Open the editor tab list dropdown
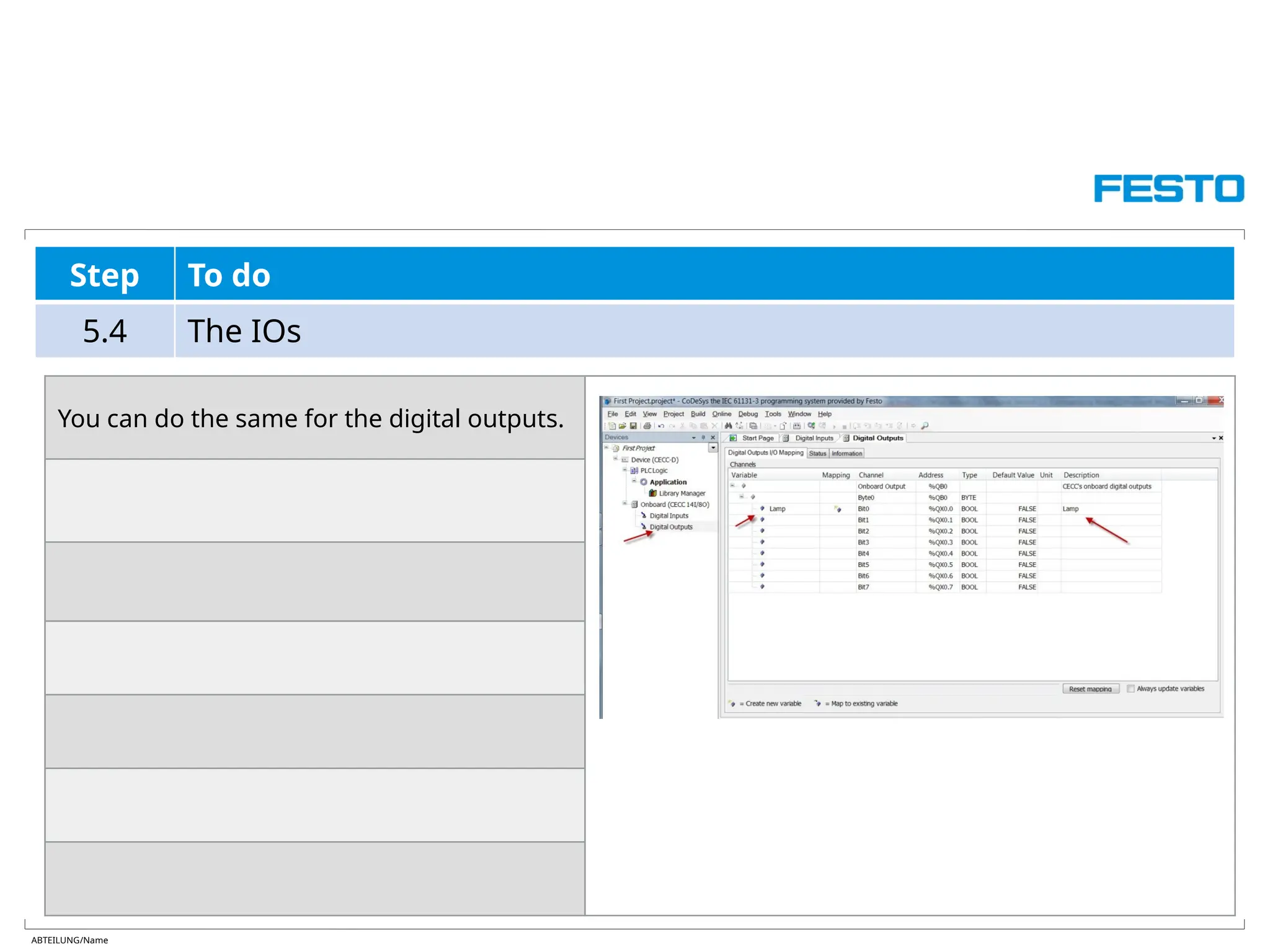 click(1214, 438)
